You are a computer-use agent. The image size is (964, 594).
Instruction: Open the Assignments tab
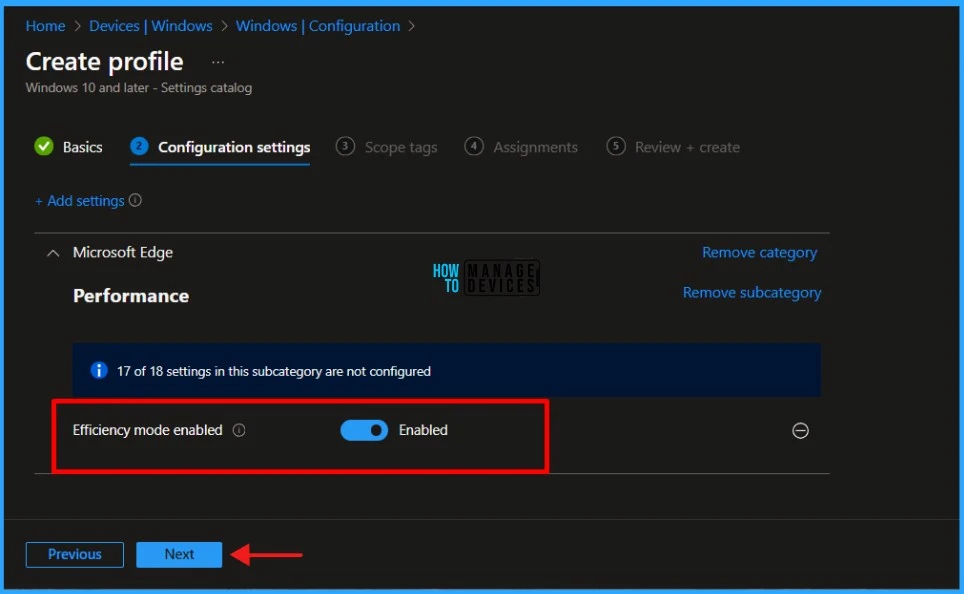click(521, 148)
